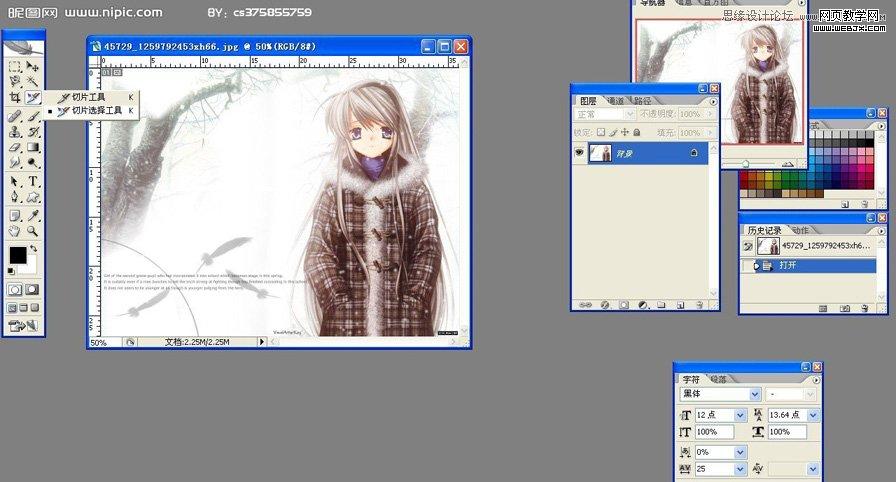Open the 历史记录 tab

764,230
